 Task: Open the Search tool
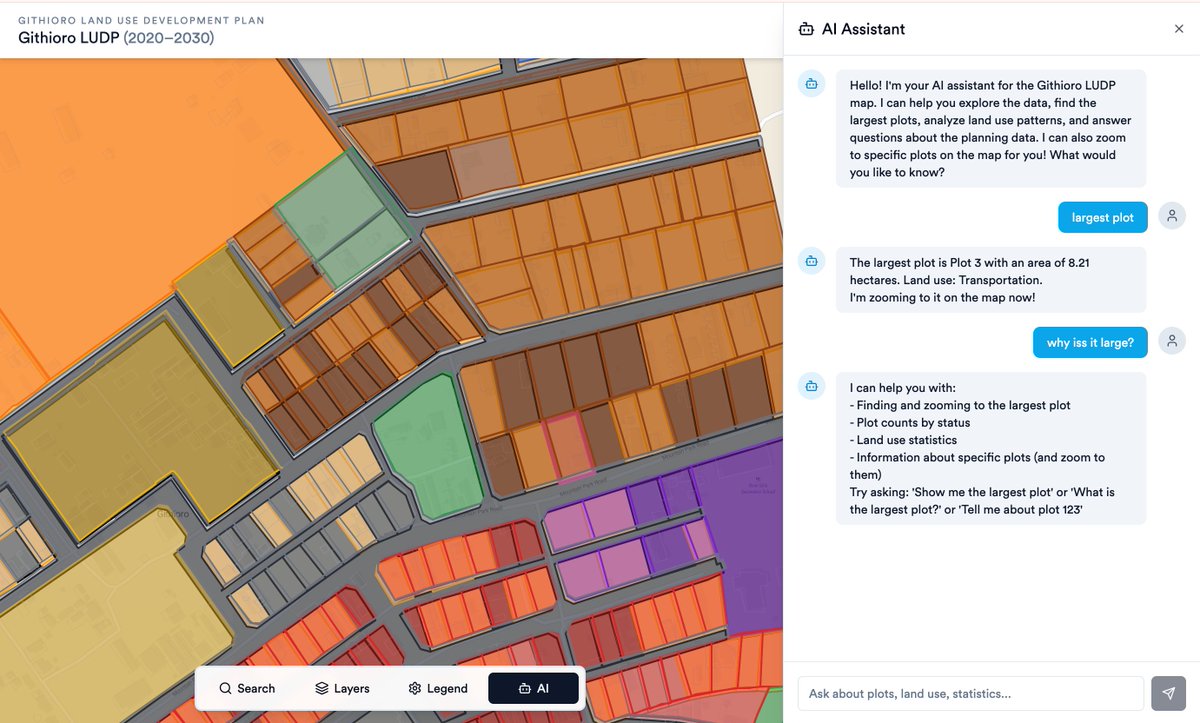point(247,688)
